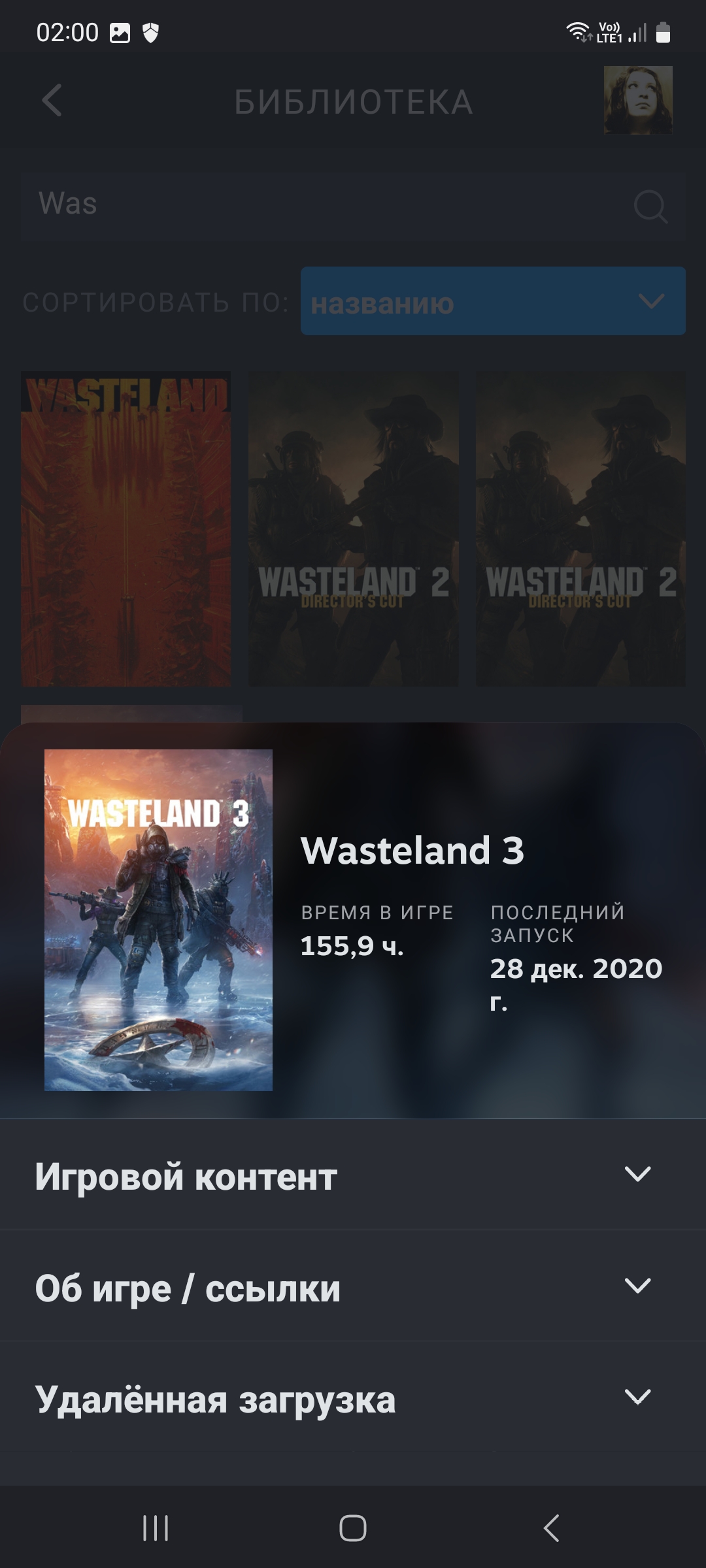Click the chevron next to Удалённая загрузка

[x=638, y=1397]
